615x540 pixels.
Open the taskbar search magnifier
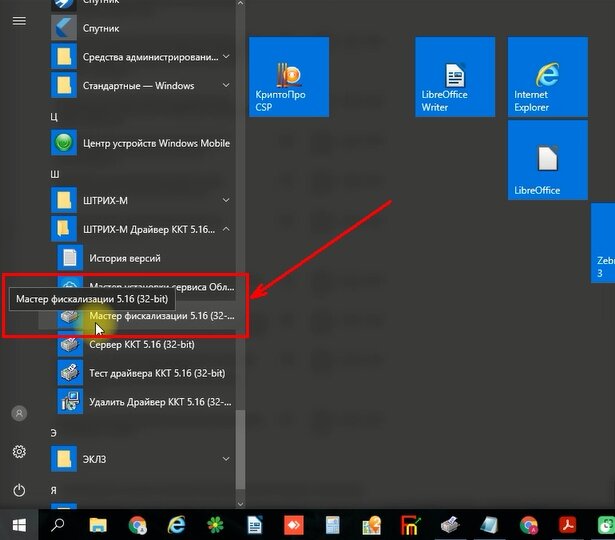58,525
